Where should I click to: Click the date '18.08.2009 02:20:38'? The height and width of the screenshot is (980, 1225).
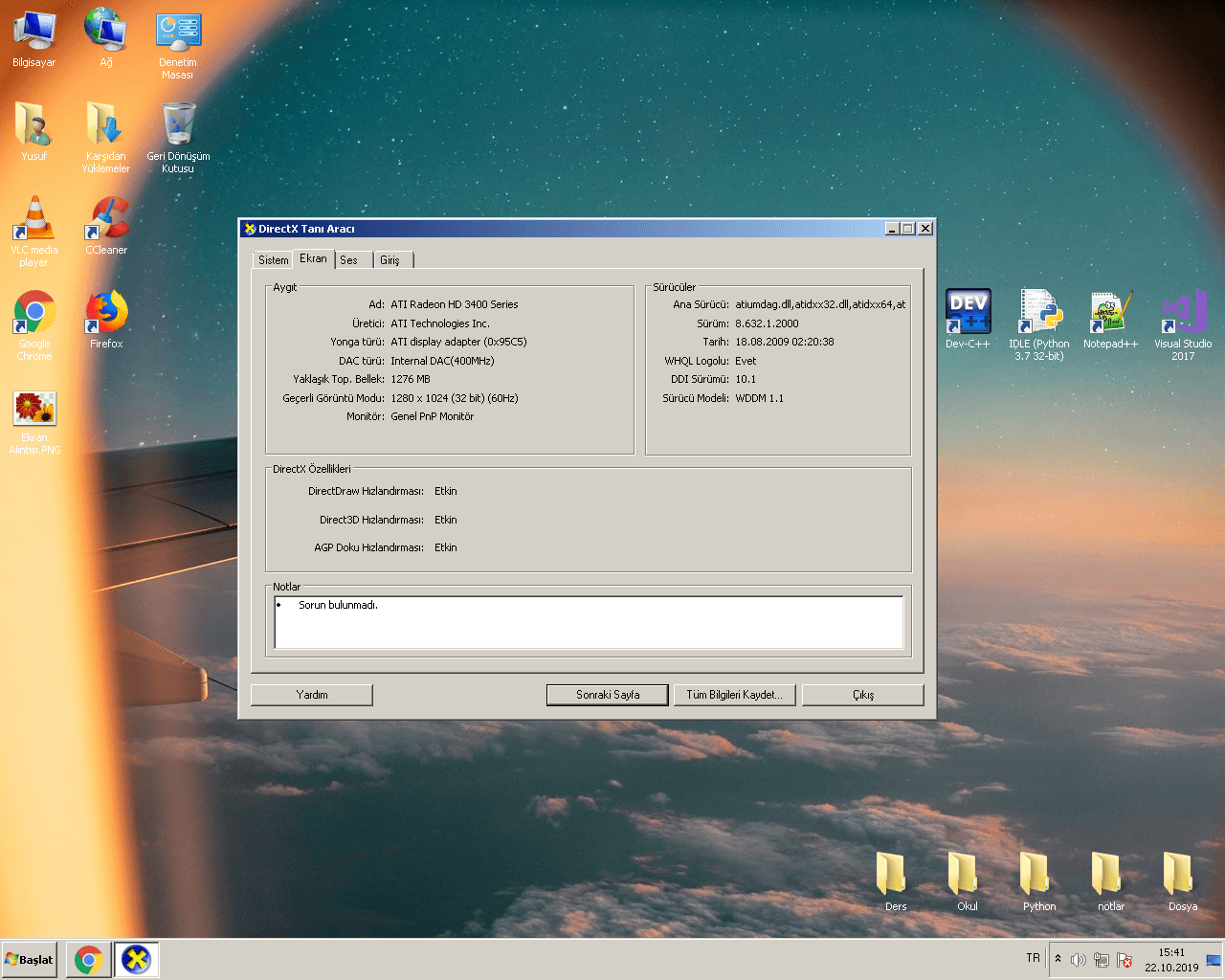[x=785, y=342]
